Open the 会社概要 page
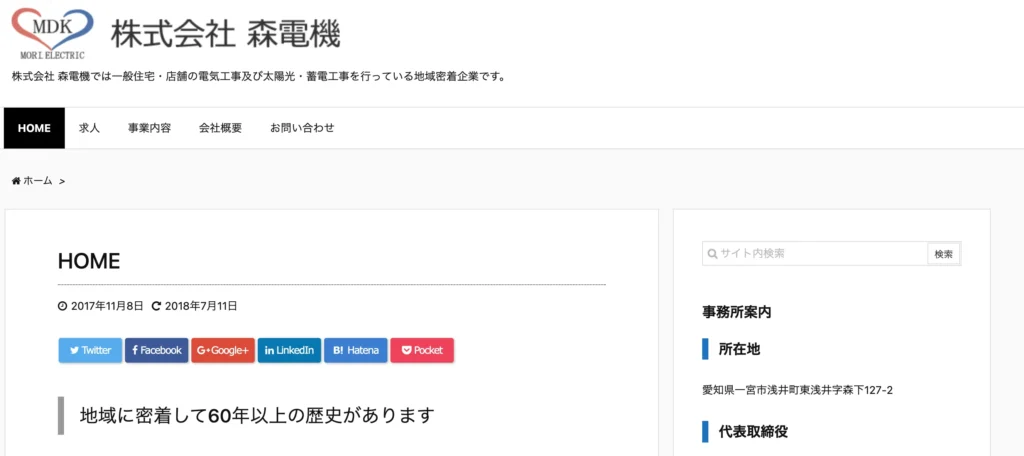1024x456 pixels. click(x=220, y=128)
